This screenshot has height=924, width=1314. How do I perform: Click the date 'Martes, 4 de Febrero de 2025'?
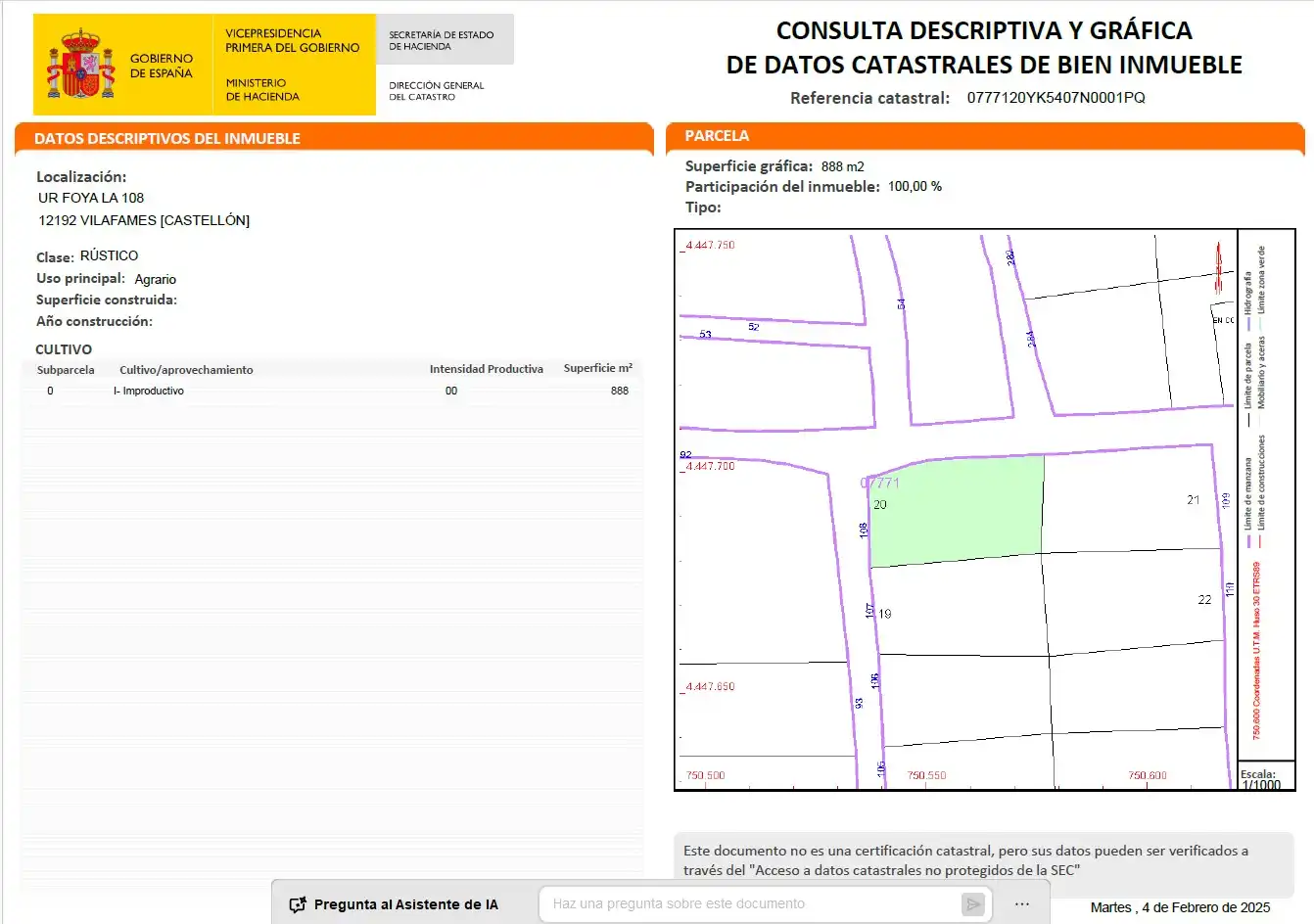click(x=1180, y=907)
